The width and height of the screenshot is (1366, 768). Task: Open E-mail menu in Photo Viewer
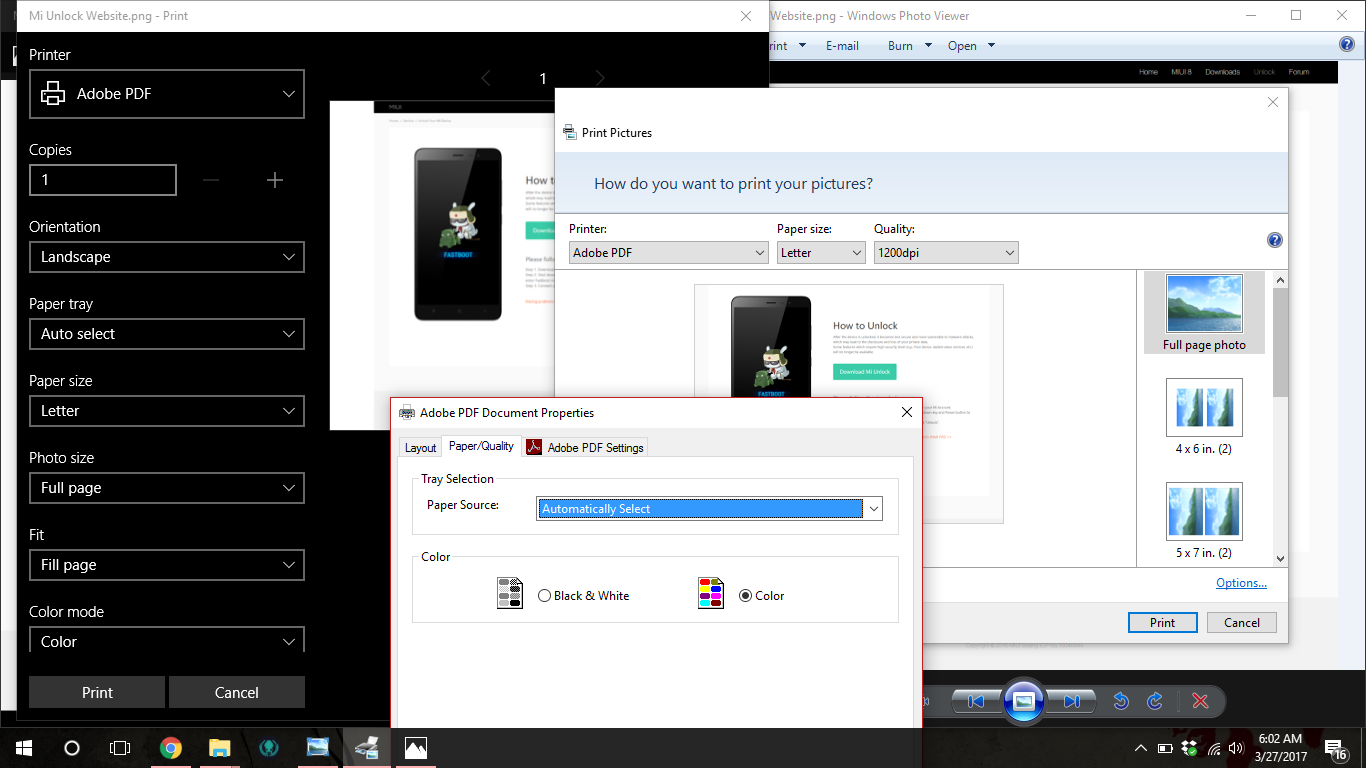point(842,46)
